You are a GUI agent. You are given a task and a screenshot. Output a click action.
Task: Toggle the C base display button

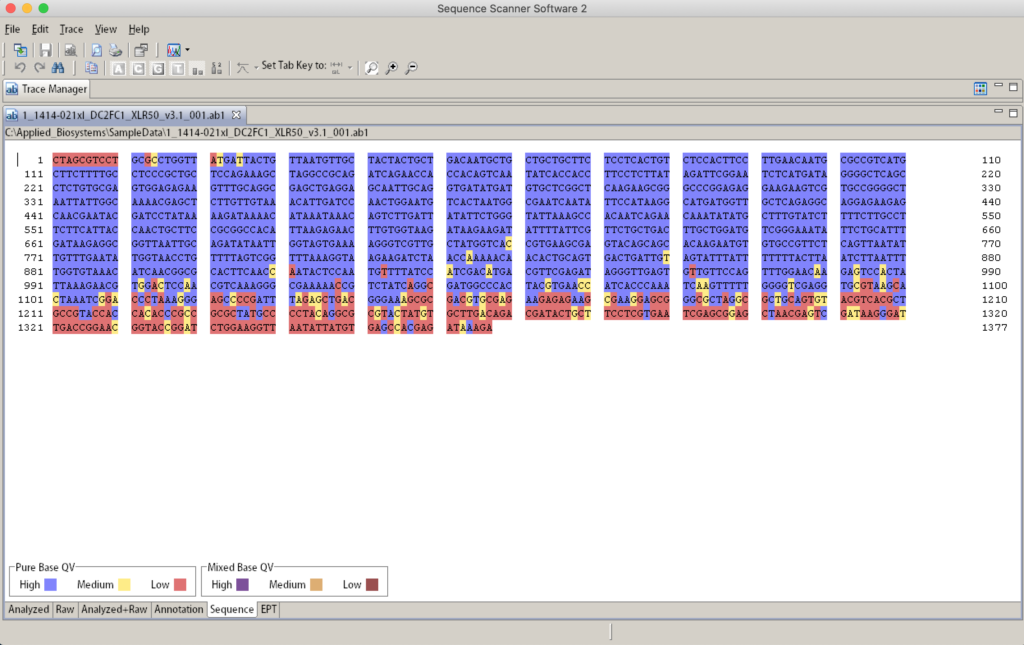(x=137, y=68)
